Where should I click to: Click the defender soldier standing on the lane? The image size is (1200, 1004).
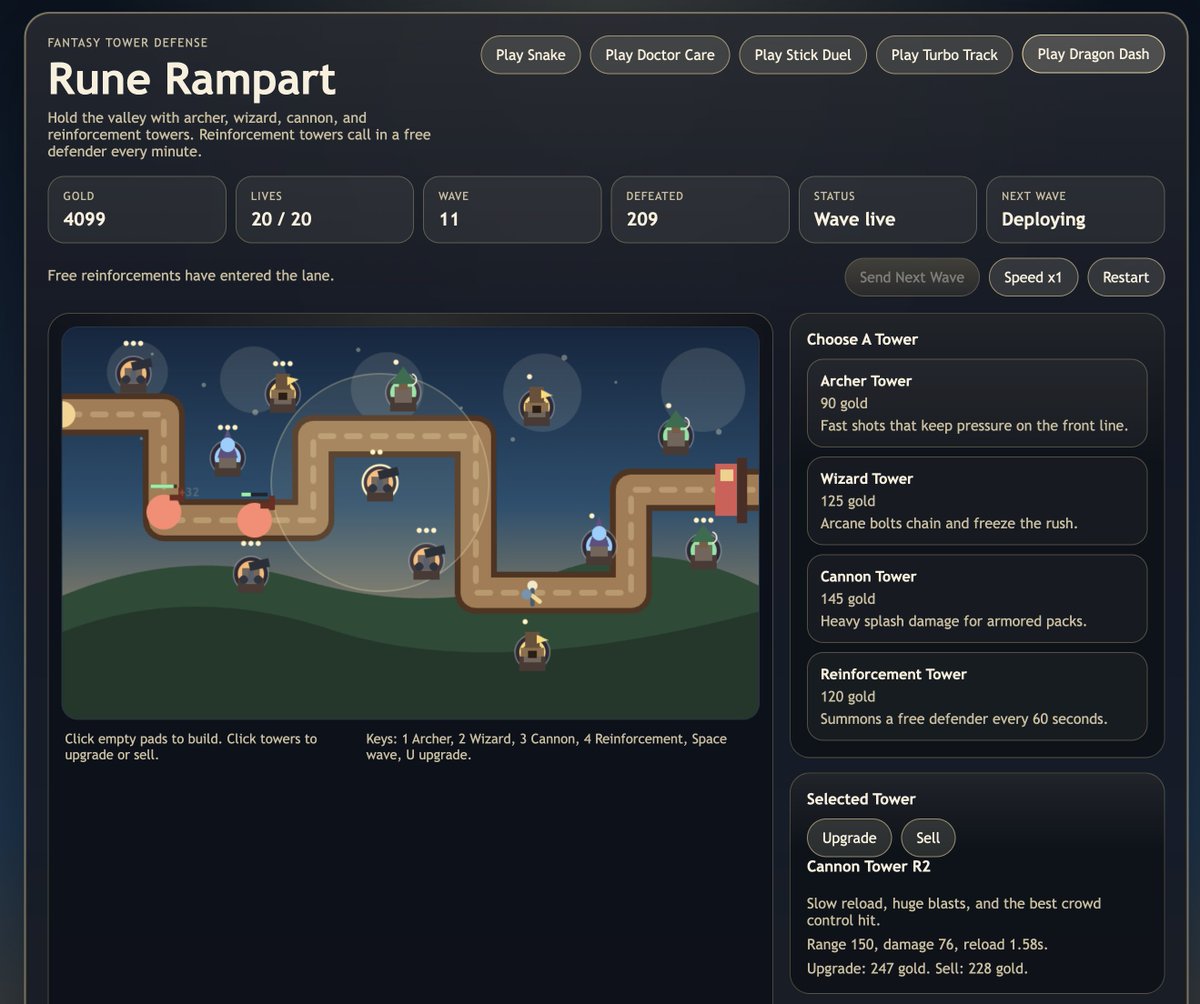532,594
